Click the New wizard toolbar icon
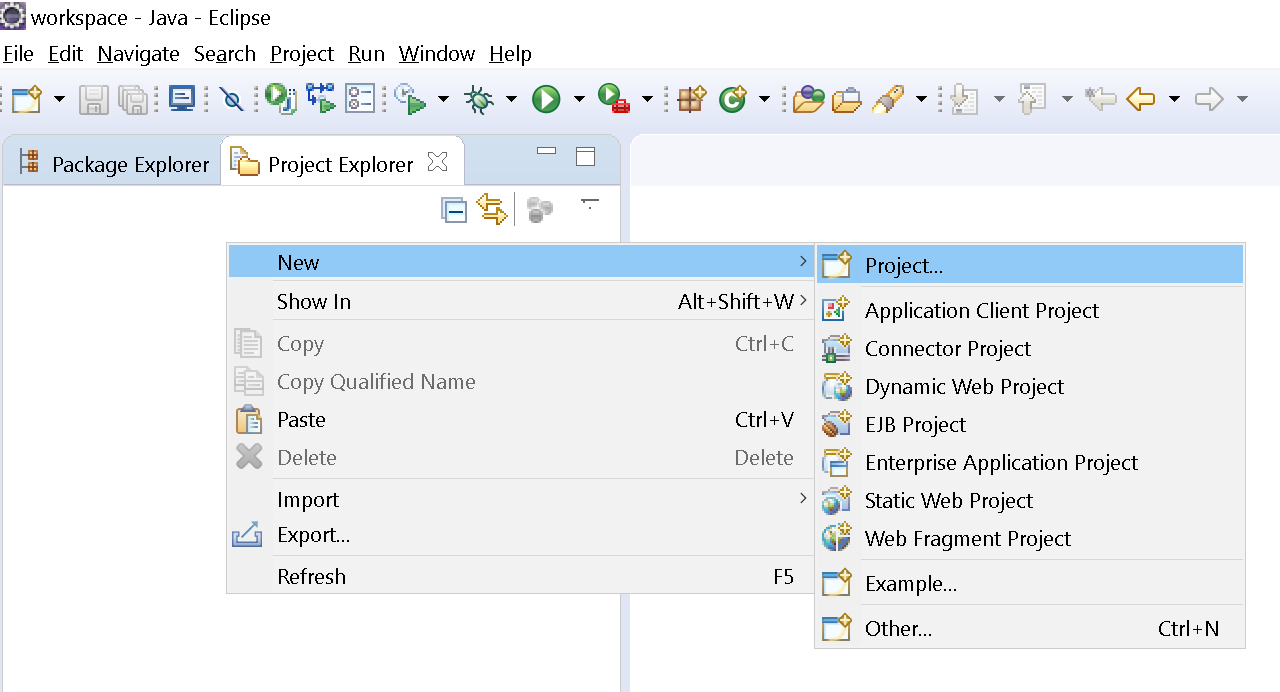This screenshot has width=1280, height=692. pos(27,98)
